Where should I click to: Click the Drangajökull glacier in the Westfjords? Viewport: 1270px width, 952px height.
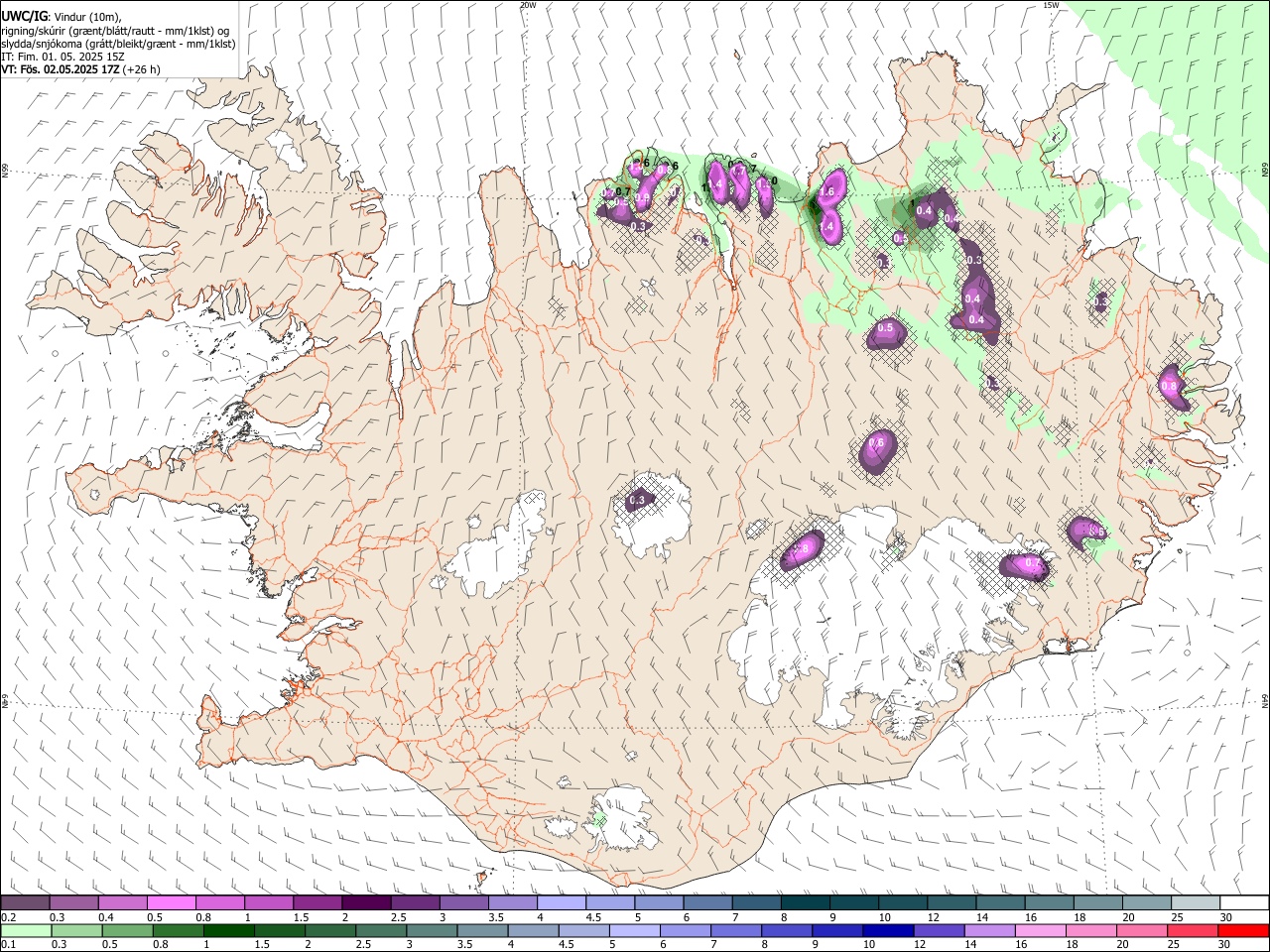pos(287,151)
